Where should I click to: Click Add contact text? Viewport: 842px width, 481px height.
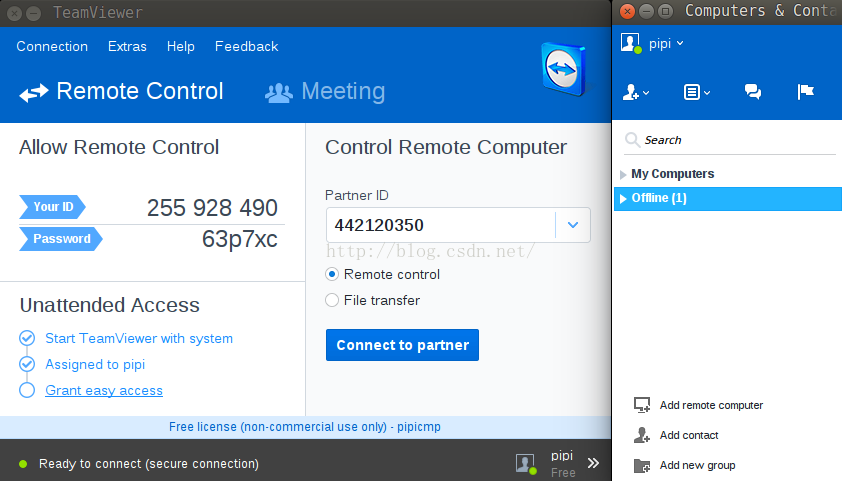[689, 435]
